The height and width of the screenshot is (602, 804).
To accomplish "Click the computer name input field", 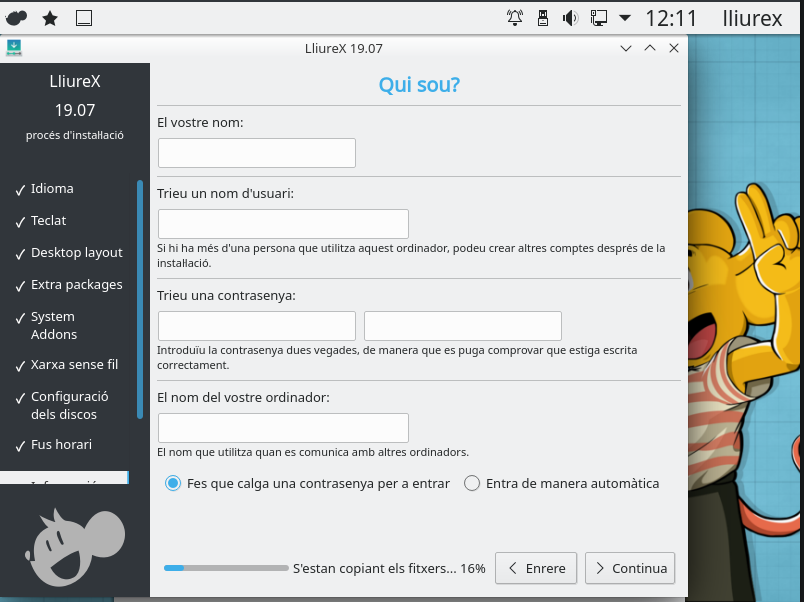I will click(283, 428).
